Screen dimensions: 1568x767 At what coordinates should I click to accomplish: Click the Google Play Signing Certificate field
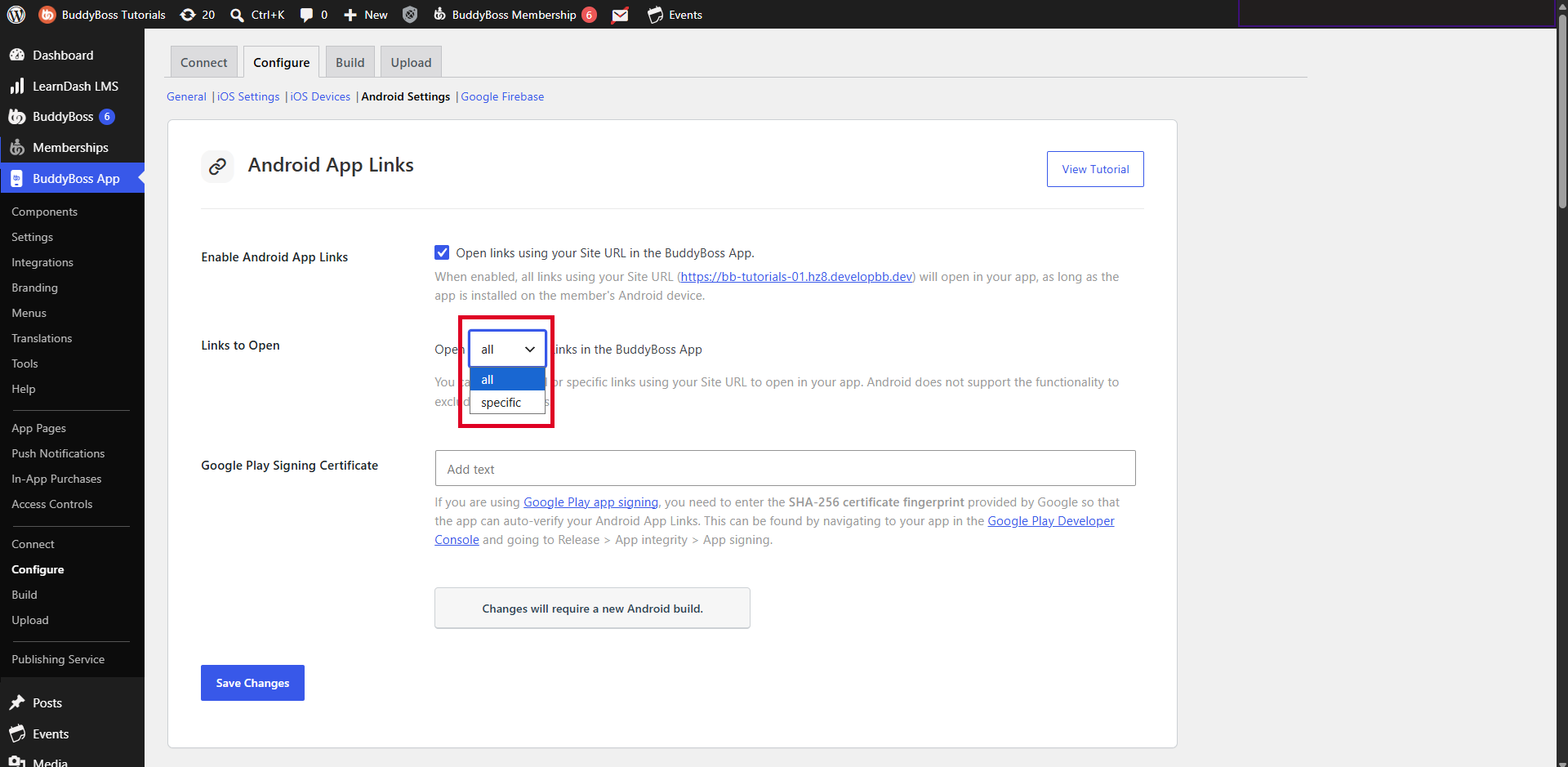click(785, 469)
